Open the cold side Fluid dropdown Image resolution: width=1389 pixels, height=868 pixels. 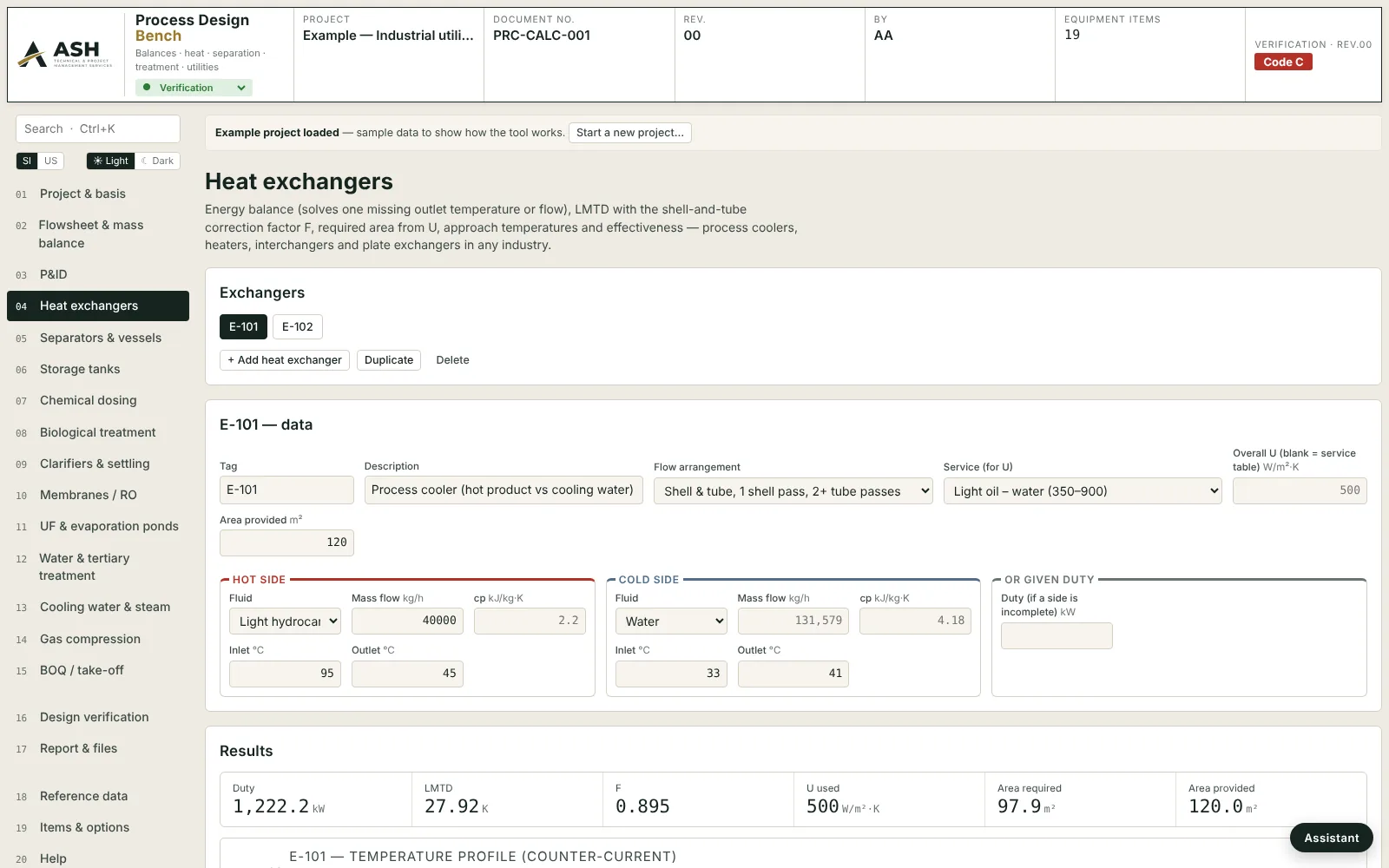pos(671,621)
